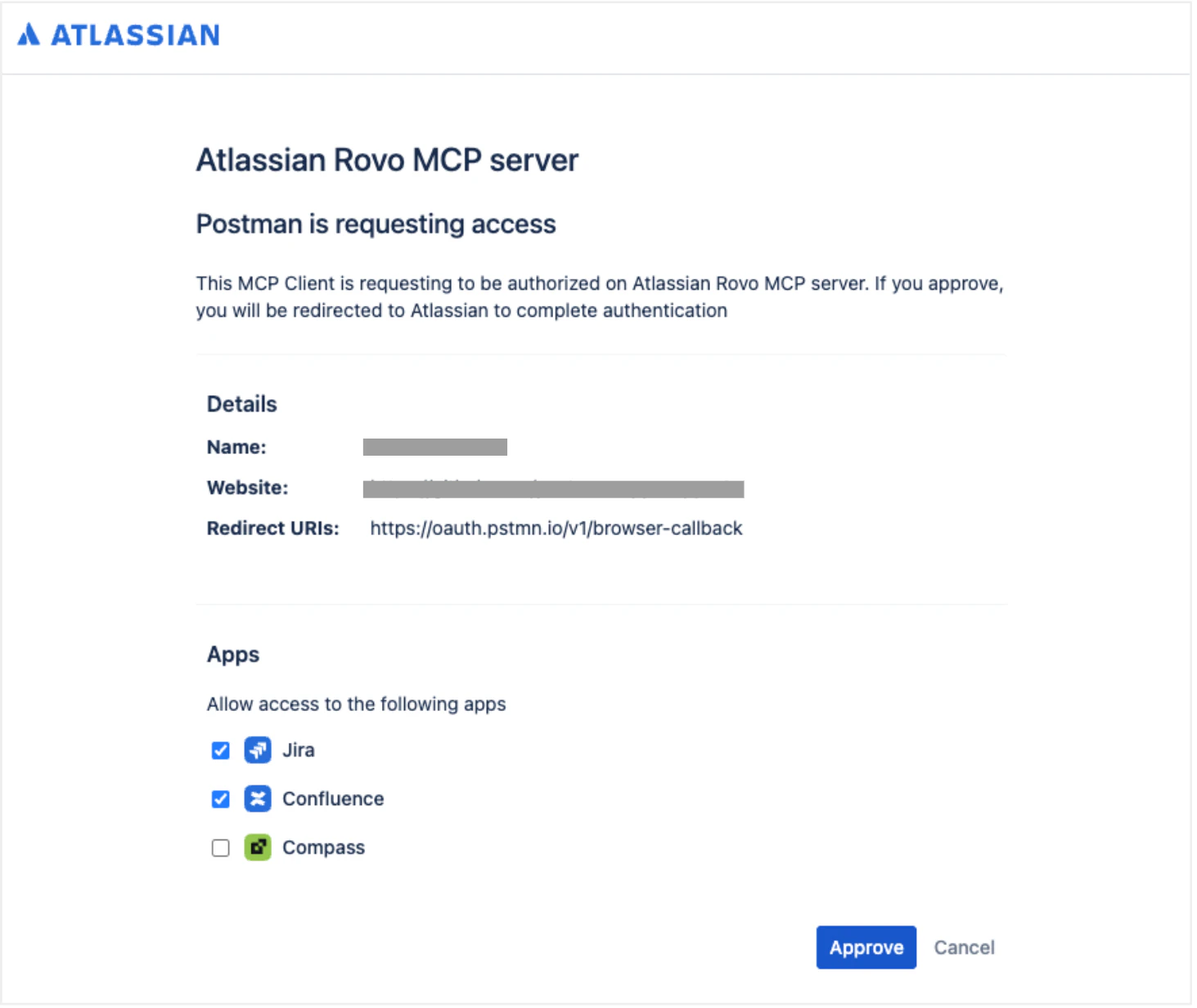Click the blue Confluence tile graphic
1197x1008 pixels.
click(257, 799)
